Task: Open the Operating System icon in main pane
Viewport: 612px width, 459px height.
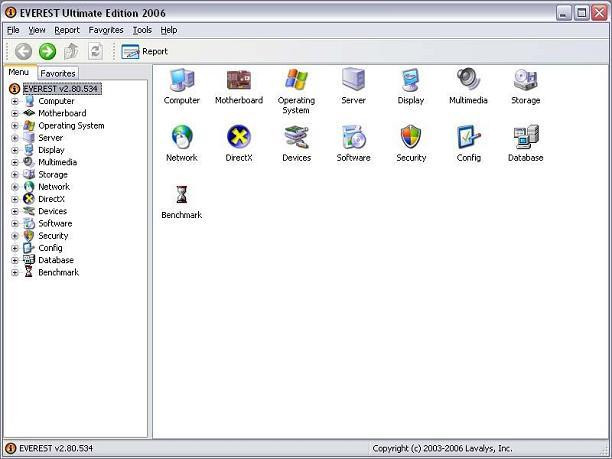Action: point(296,80)
